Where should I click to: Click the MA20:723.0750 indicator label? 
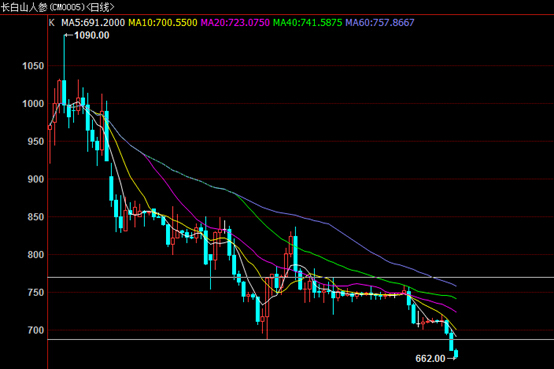235,23
